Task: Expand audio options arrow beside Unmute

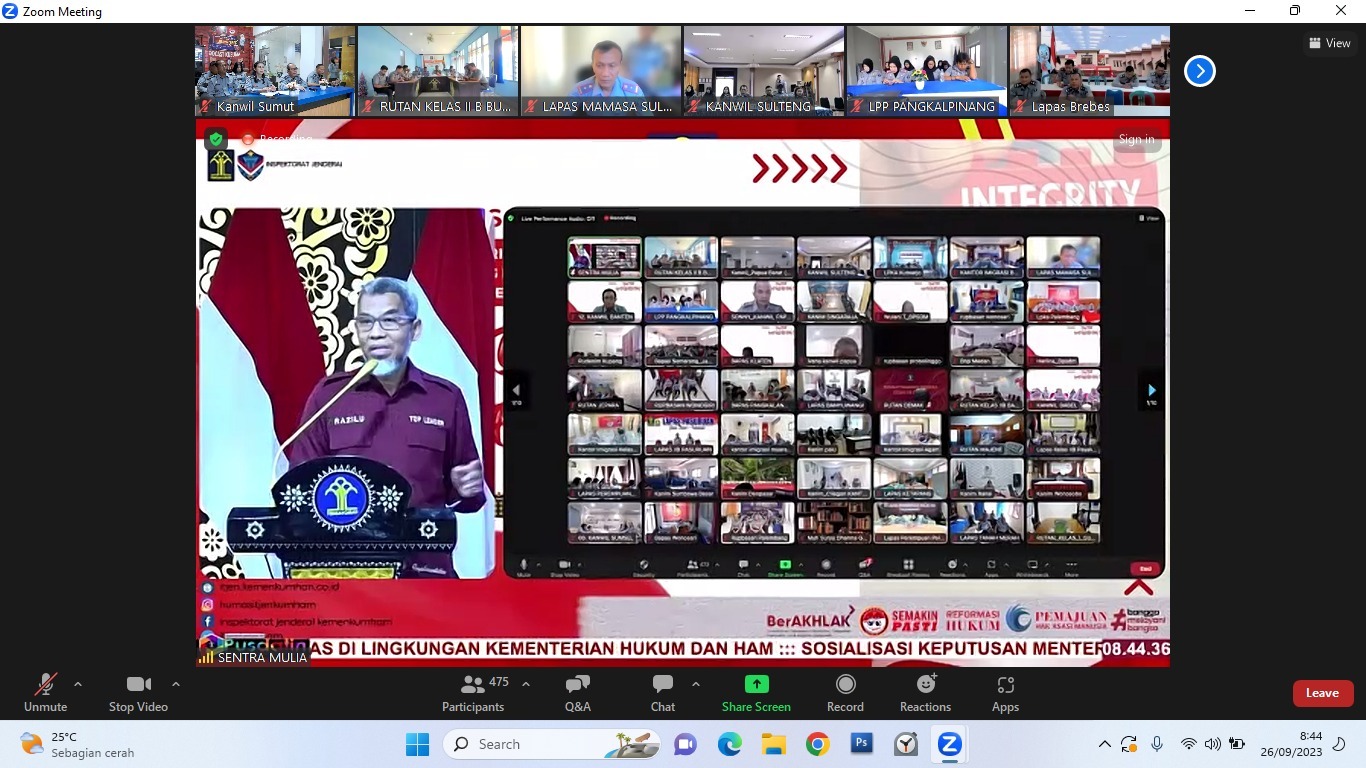Action: (x=78, y=684)
